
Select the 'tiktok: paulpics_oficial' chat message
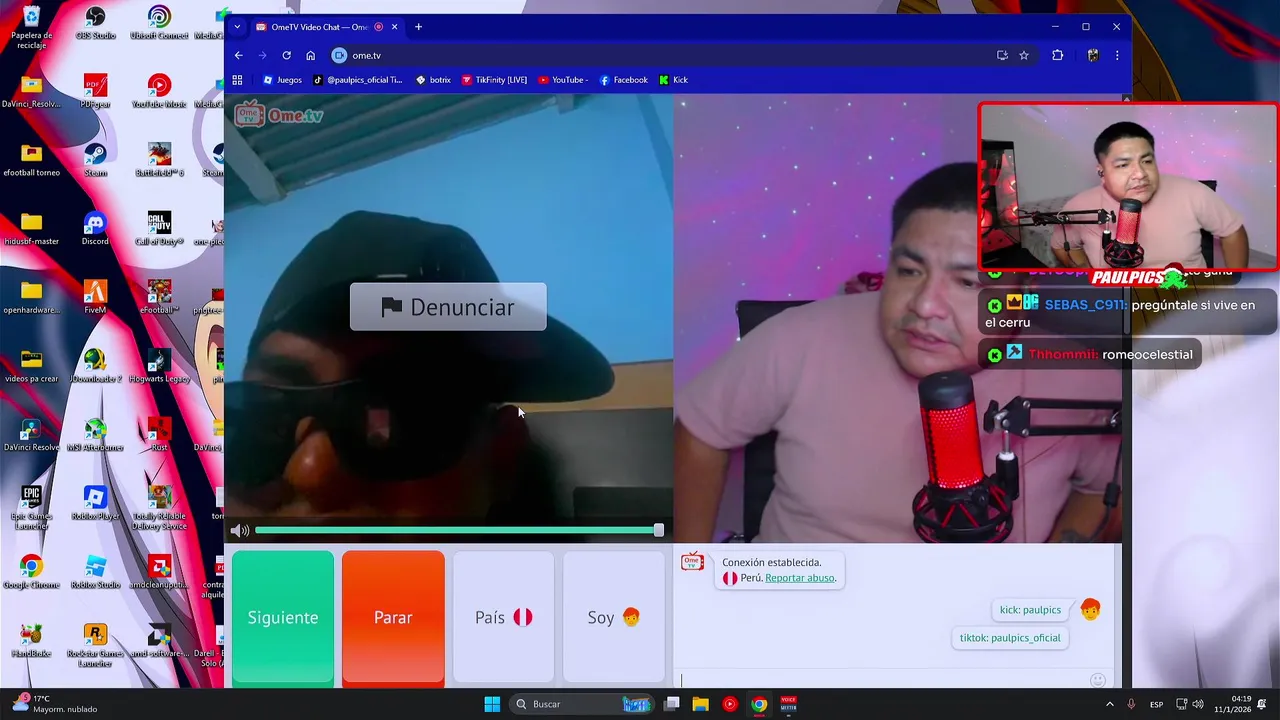pyautogui.click(x=1010, y=638)
